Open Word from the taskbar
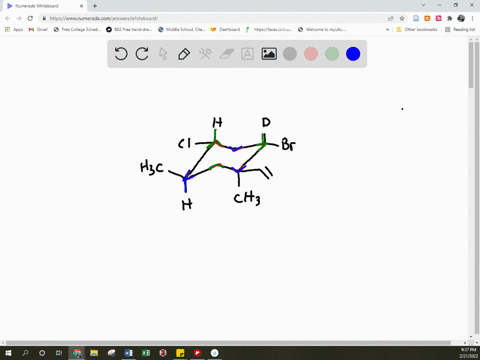 pyautogui.click(x=128, y=353)
